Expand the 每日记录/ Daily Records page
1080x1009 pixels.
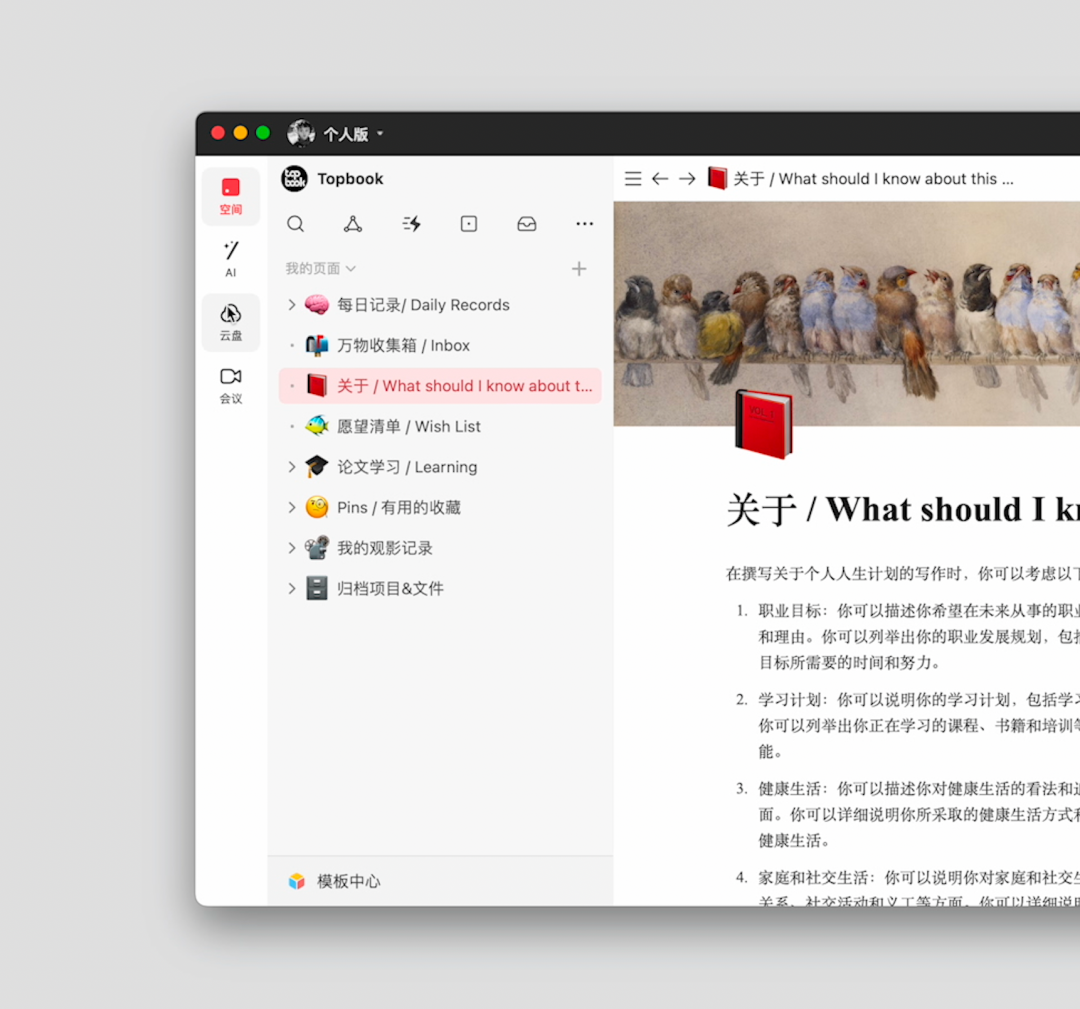click(291, 305)
